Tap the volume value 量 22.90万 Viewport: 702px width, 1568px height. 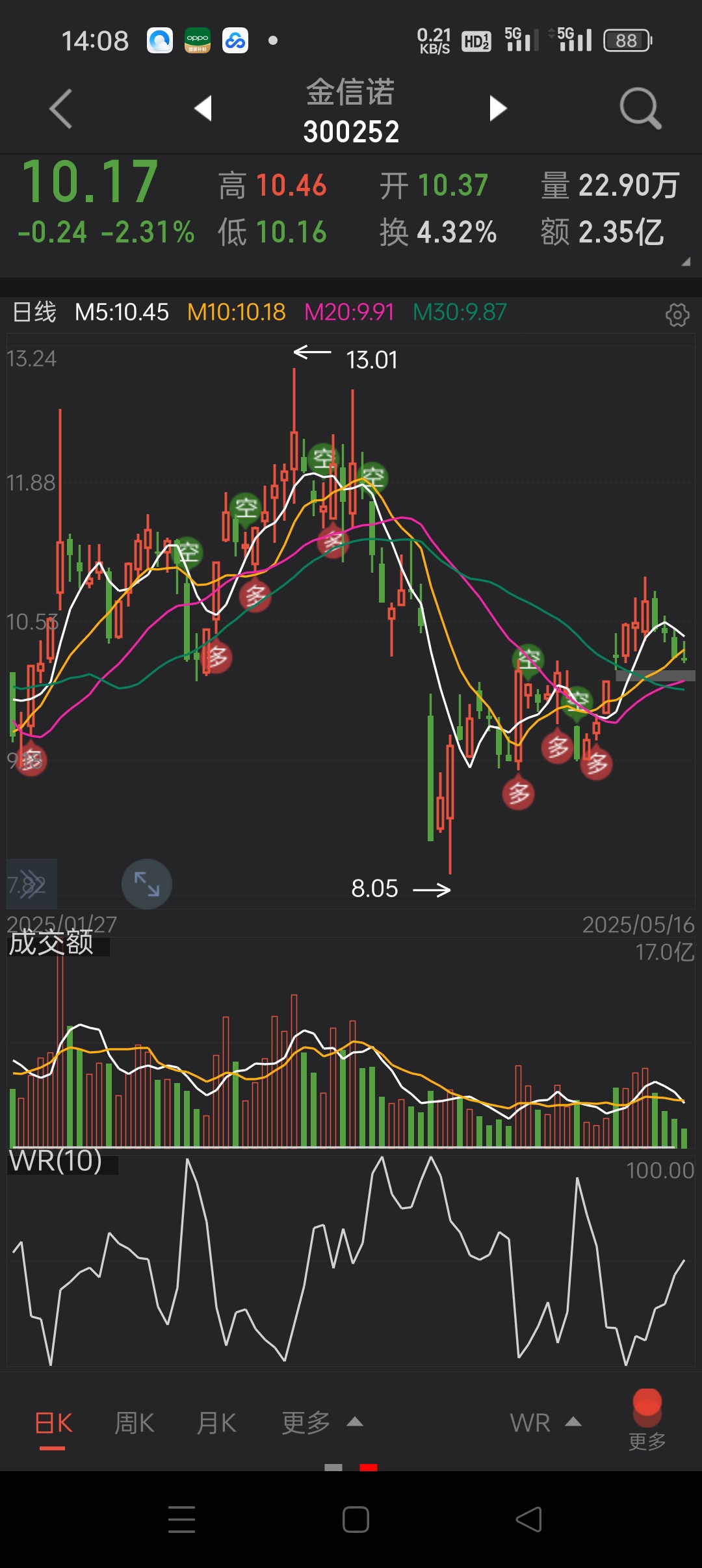(x=610, y=185)
